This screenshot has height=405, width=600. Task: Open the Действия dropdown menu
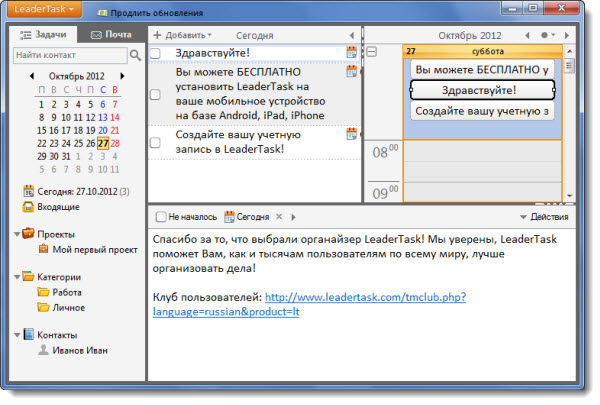545,216
